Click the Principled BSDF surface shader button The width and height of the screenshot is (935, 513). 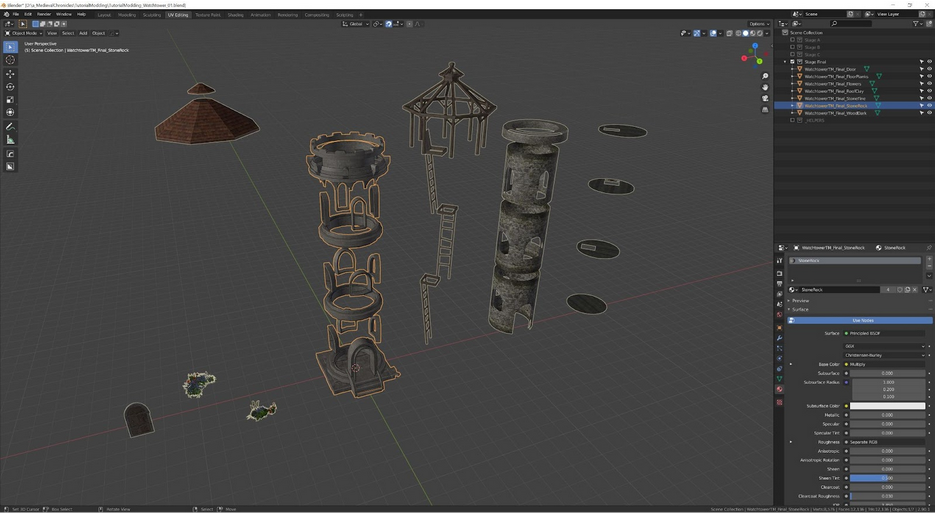click(885, 333)
